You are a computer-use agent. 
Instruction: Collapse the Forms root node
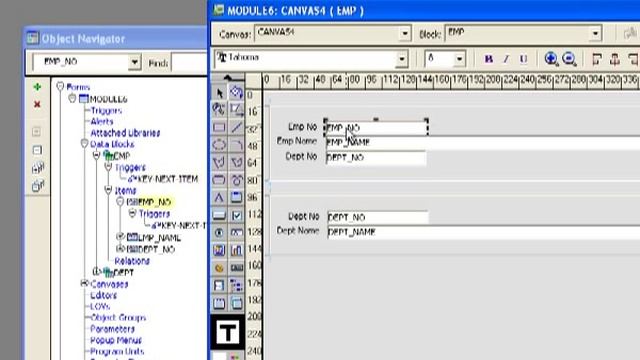60,86
